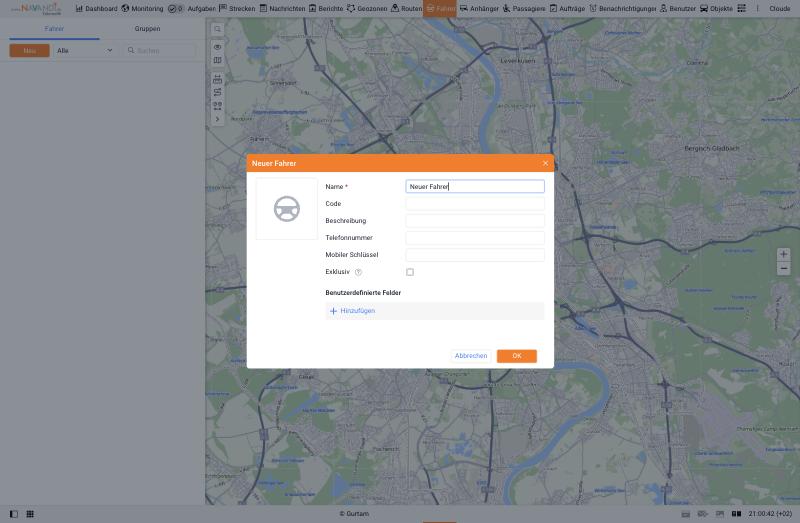Click the Abbrechen button
800x523 pixels.
[x=471, y=356]
